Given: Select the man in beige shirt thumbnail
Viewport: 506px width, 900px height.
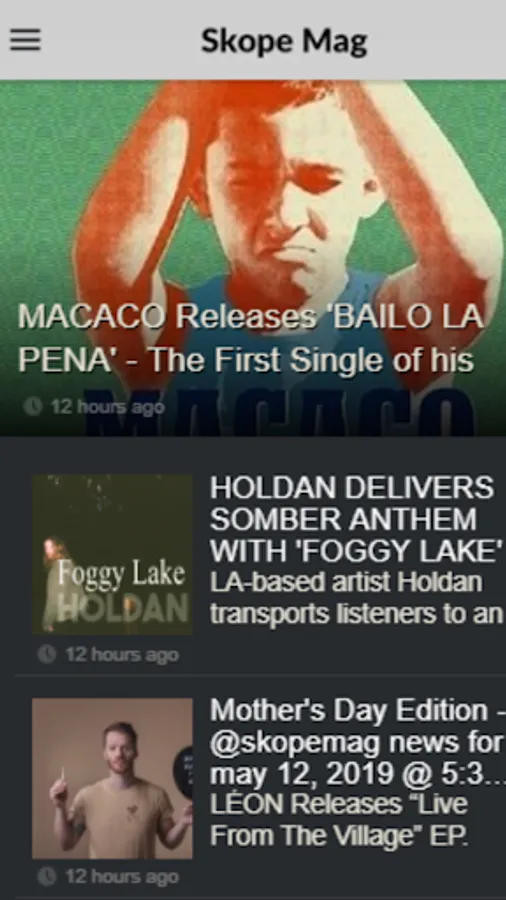Looking at the screenshot, I should click(112, 778).
